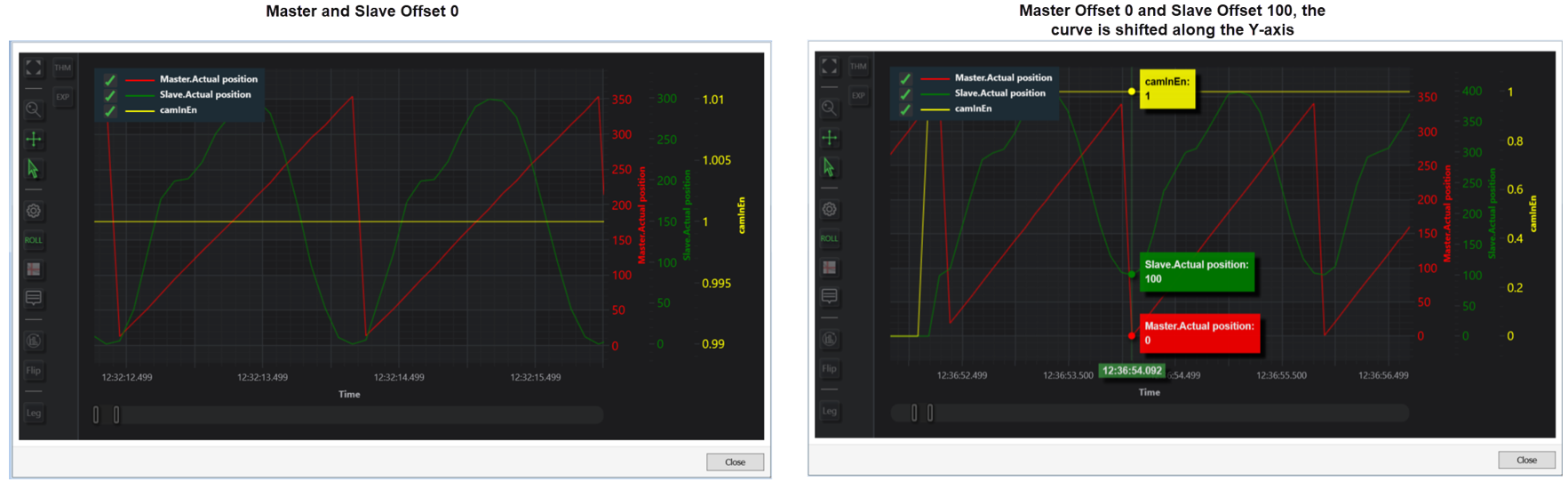The height and width of the screenshot is (482, 1568).
Task: Activate pan crosshair tool in left chart
Action: click(34, 140)
